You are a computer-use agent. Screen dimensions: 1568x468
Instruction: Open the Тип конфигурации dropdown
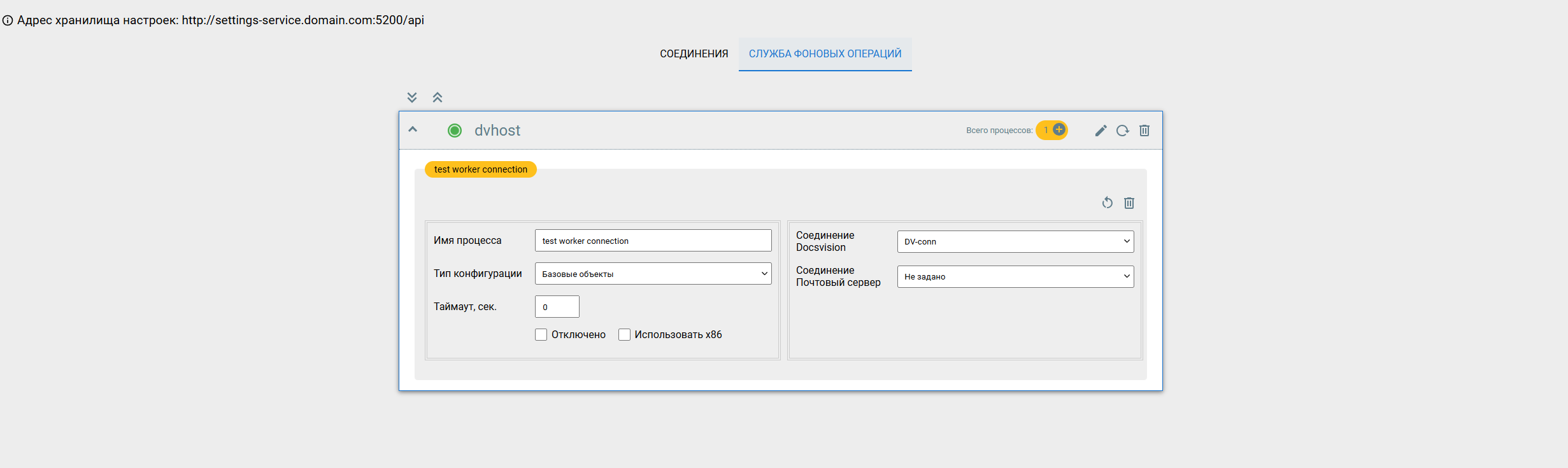[653, 274]
